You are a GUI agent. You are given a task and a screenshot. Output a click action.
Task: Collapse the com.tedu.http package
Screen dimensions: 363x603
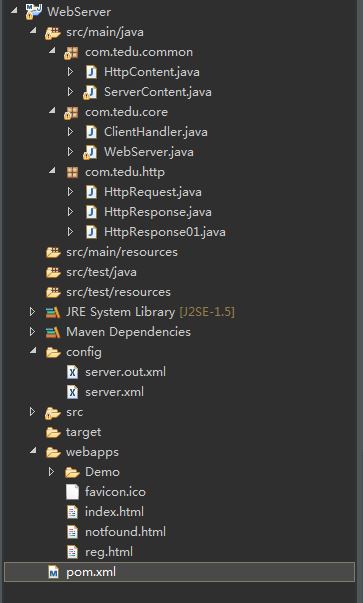tap(52, 170)
